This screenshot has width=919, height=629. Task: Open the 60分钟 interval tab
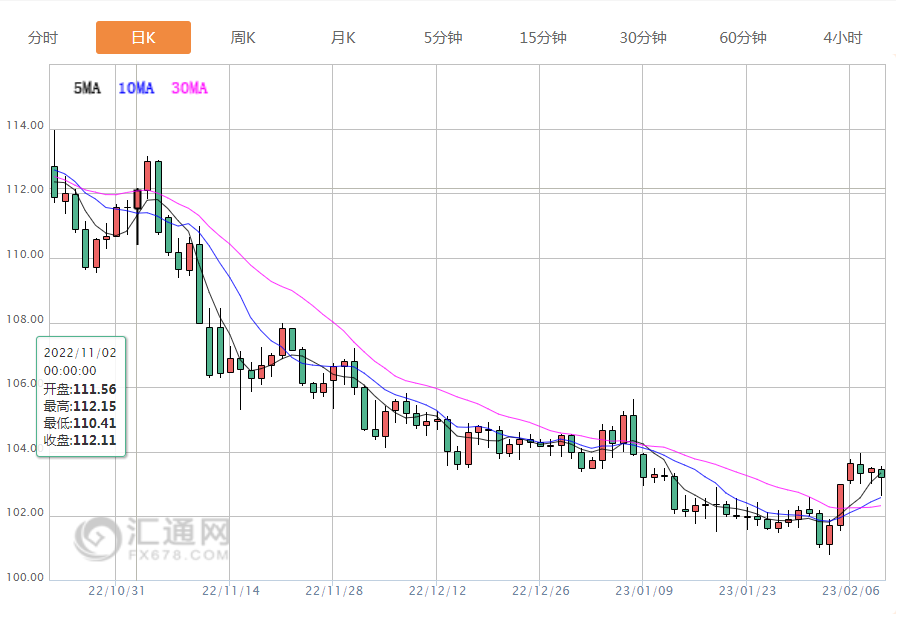[x=743, y=38]
